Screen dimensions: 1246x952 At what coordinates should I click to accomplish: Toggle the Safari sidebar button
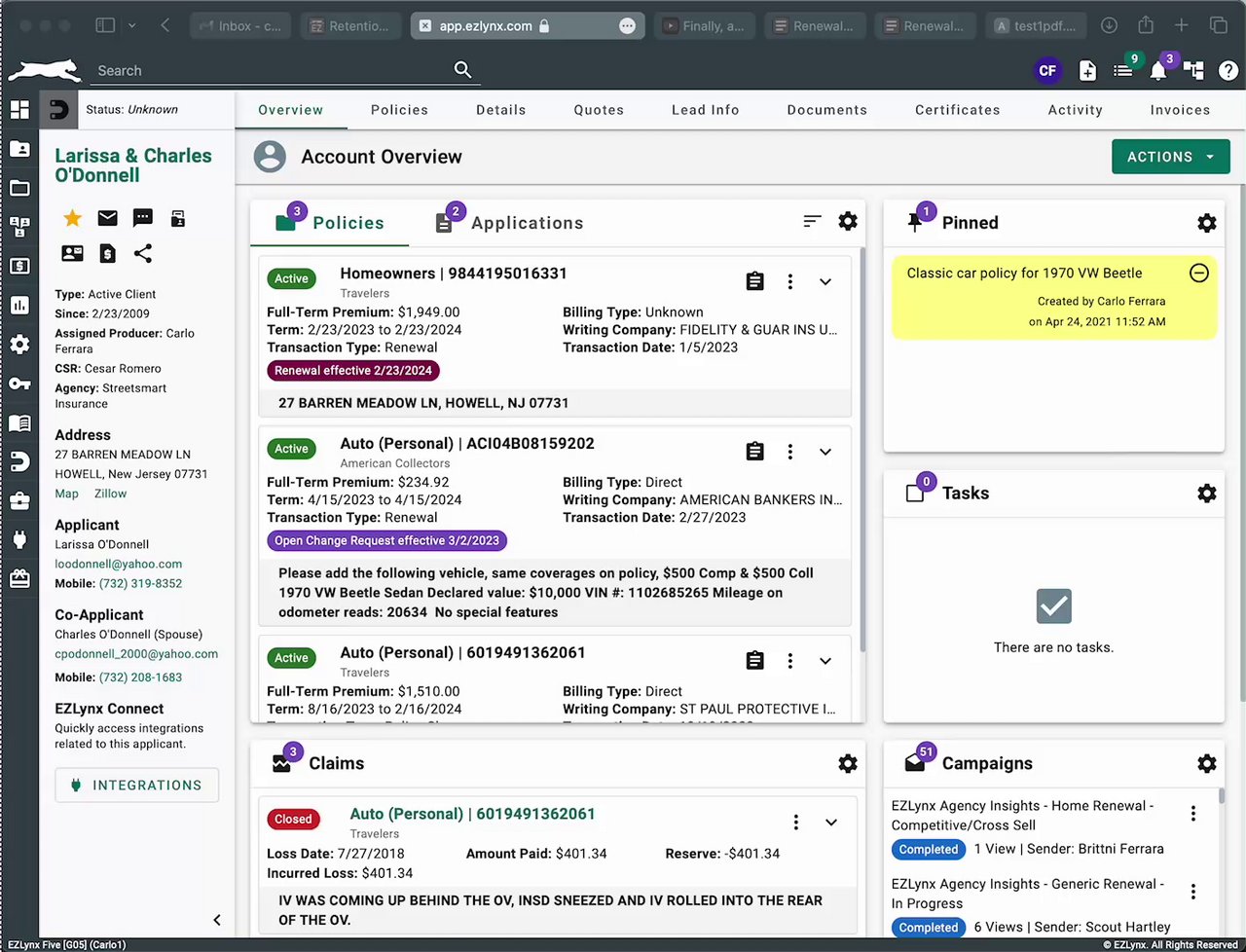pyautogui.click(x=105, y=25)
